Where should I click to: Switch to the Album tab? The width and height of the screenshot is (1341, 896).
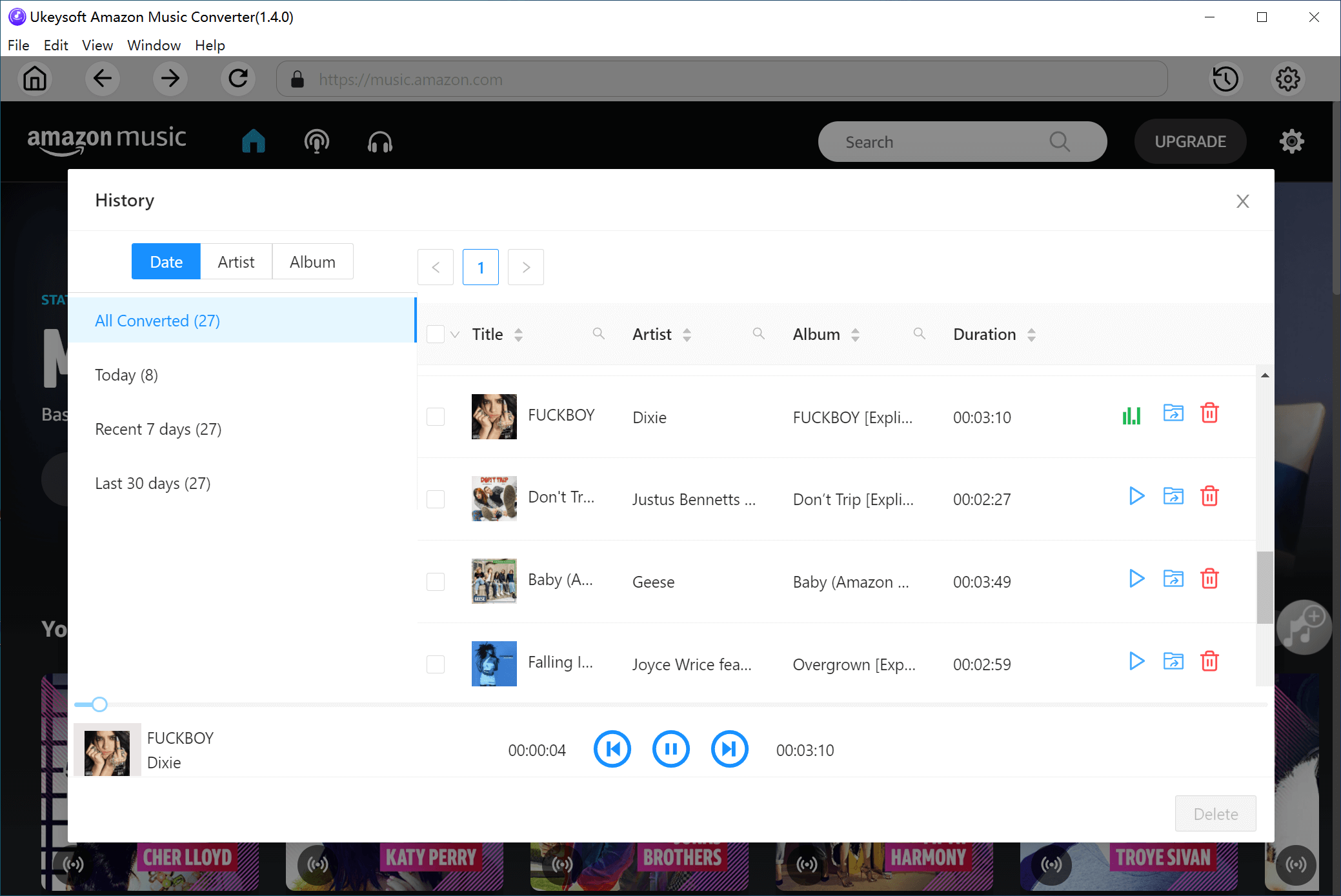point(312,261)
